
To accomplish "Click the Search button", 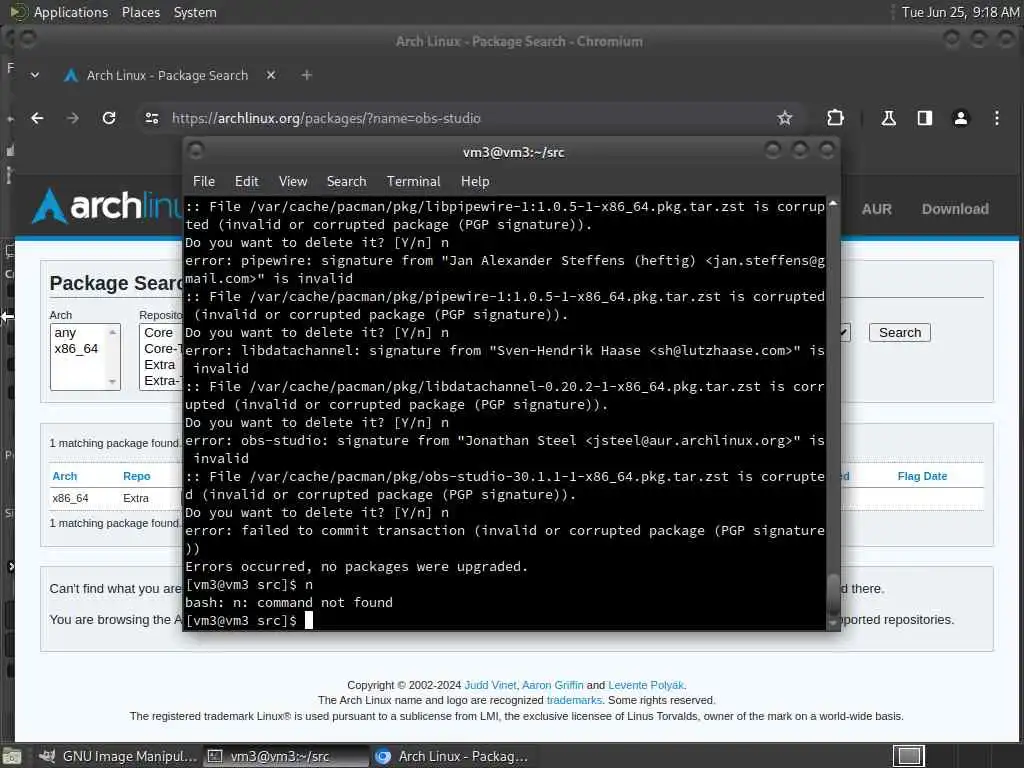I will tap(899, 332).
